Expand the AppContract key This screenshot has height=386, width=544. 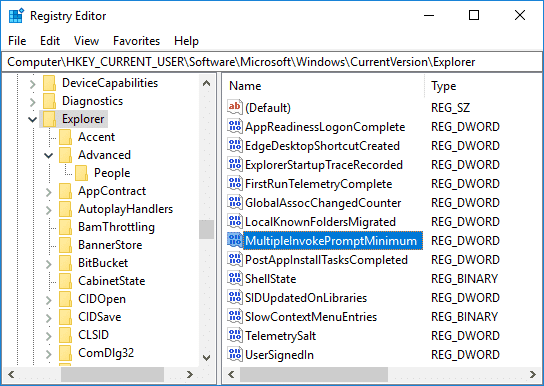49,192
